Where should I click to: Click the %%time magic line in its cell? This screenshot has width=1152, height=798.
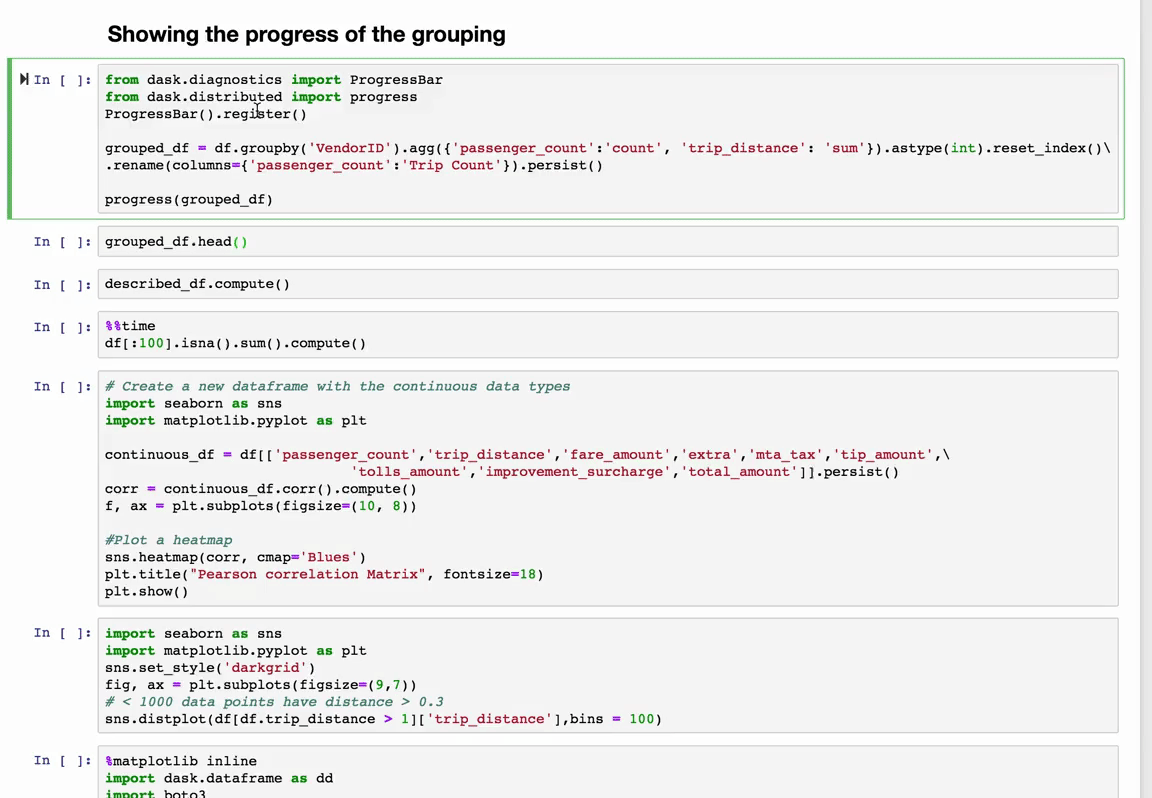pos(131,326)
